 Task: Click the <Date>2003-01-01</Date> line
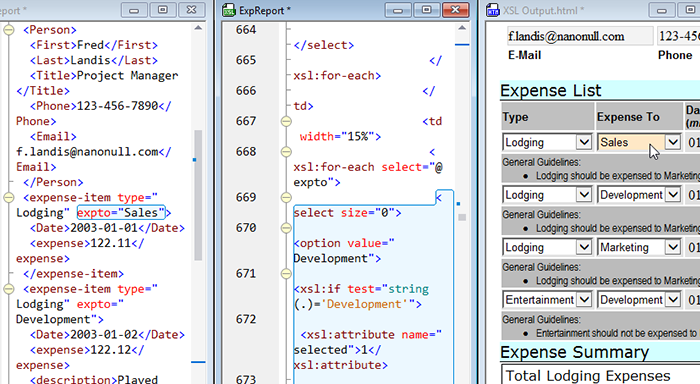tap(107, 228)
